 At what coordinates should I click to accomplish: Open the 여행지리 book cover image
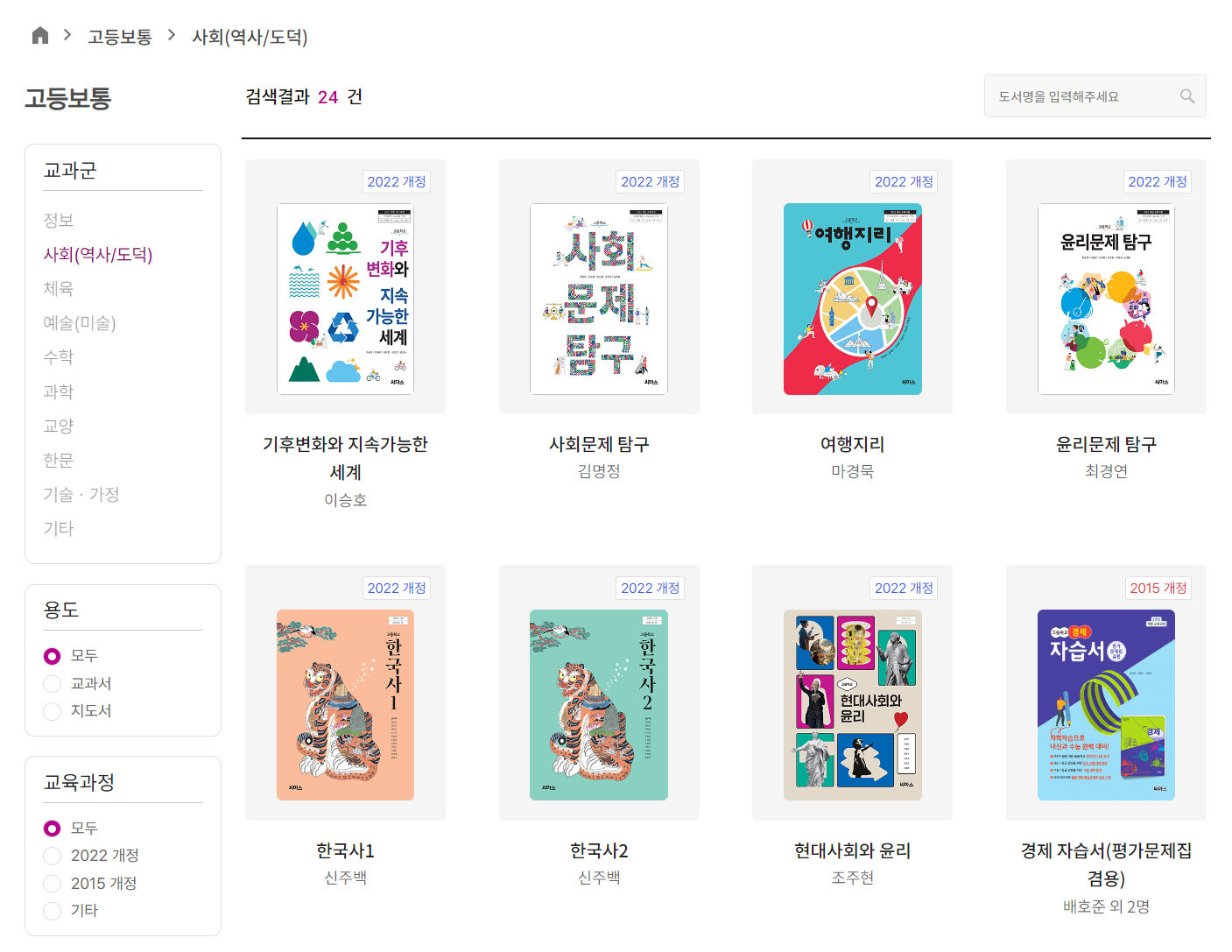[x=852, y=299]
